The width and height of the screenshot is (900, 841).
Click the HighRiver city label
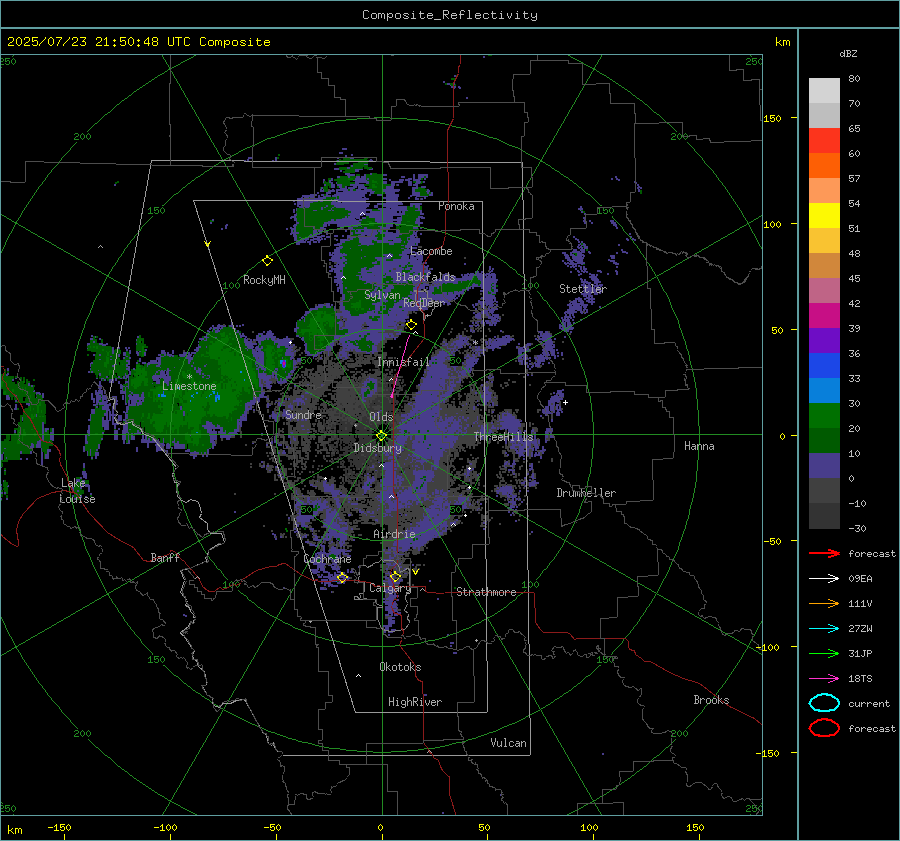click(x=415, y=703)
